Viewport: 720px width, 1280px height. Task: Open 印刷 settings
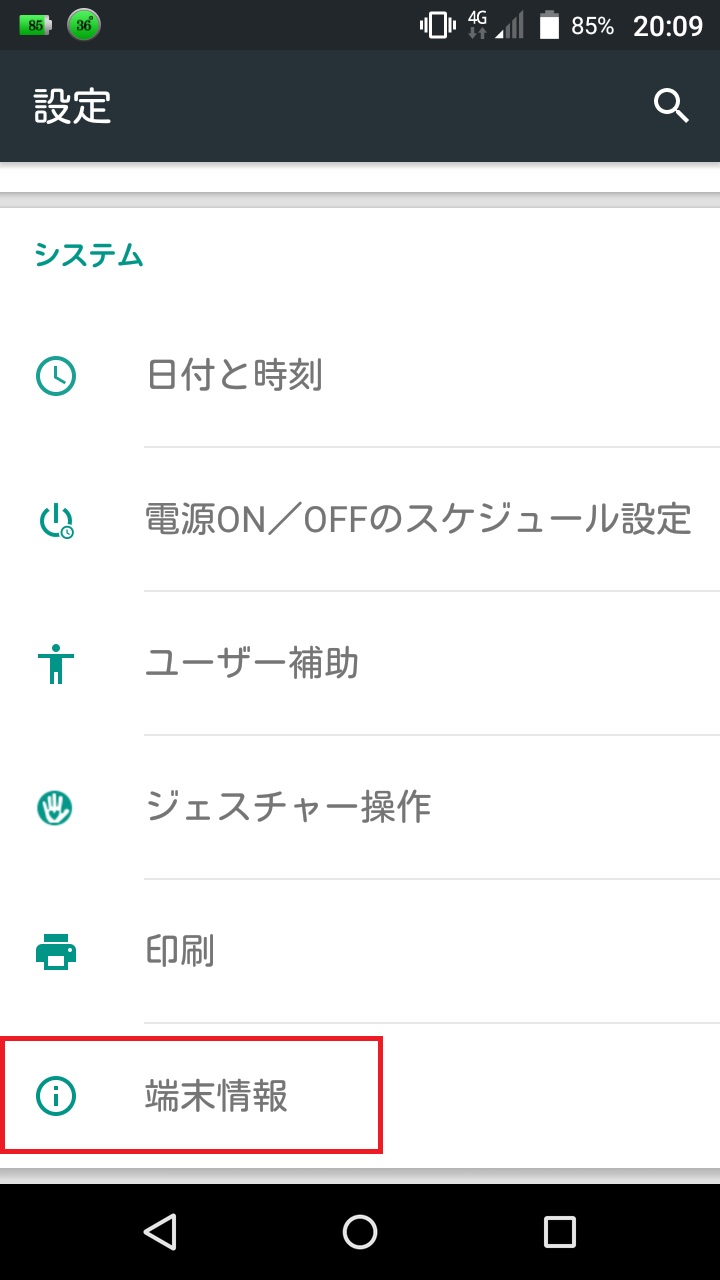[180, 952]
